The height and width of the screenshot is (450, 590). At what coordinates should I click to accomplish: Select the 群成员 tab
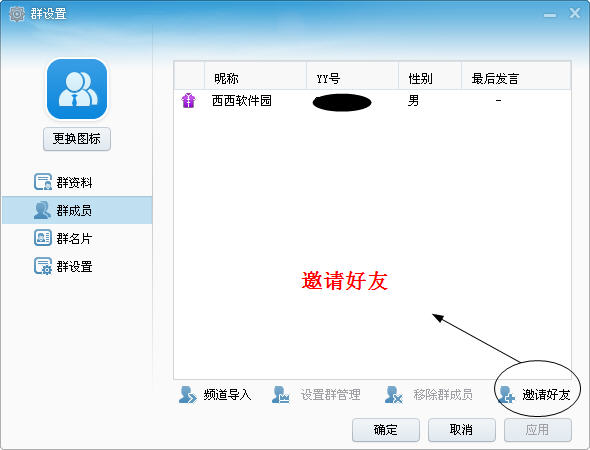(x=77, y=210)
